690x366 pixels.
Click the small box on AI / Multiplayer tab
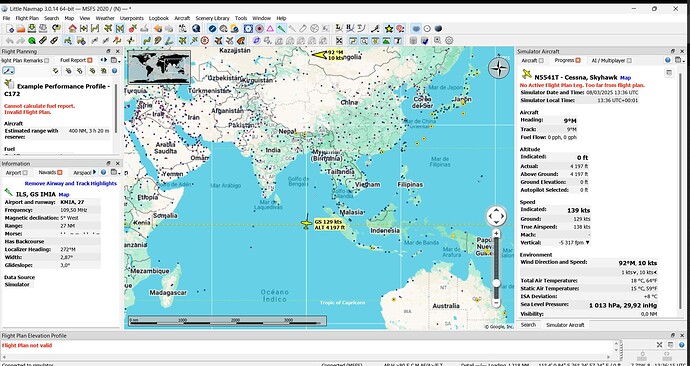click(x=629, y=60)
